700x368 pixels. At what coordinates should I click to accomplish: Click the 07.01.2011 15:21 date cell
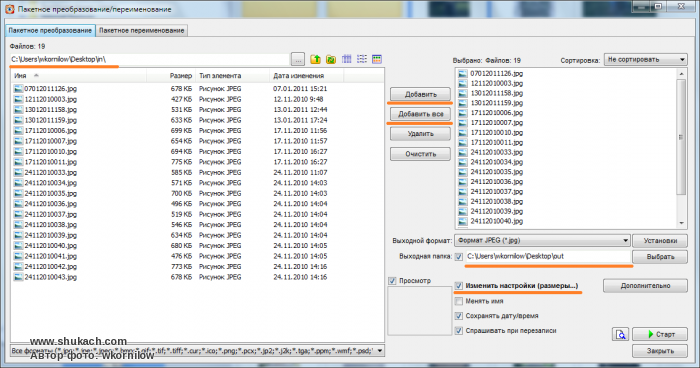(300, 89)
